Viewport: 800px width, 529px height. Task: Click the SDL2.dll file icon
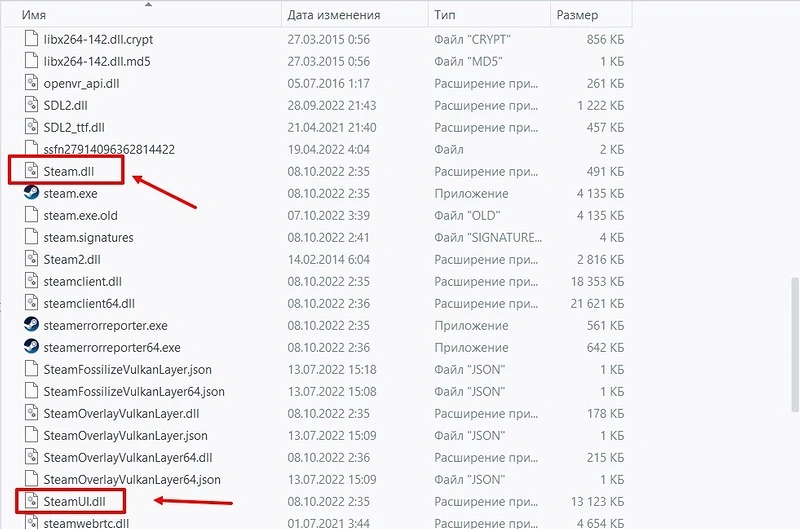[x=31, y=105]
